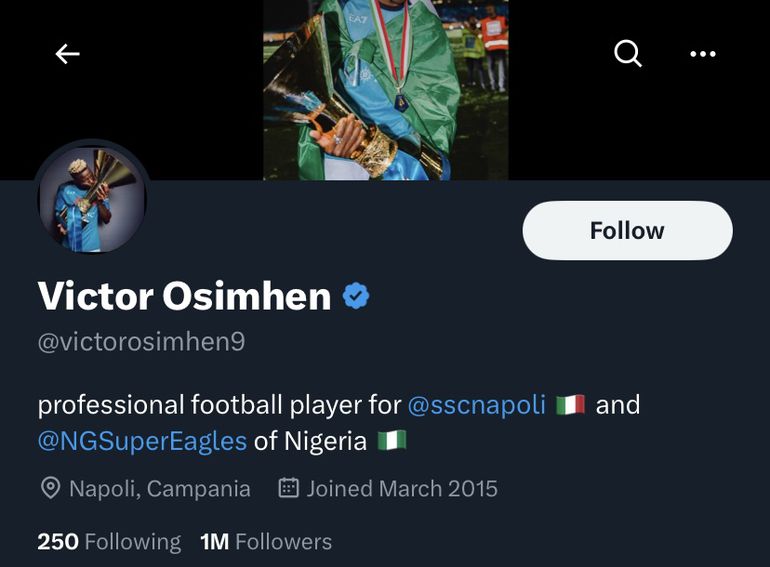
Task: Tap the back arrow icon
Action: tap(67, 54)
